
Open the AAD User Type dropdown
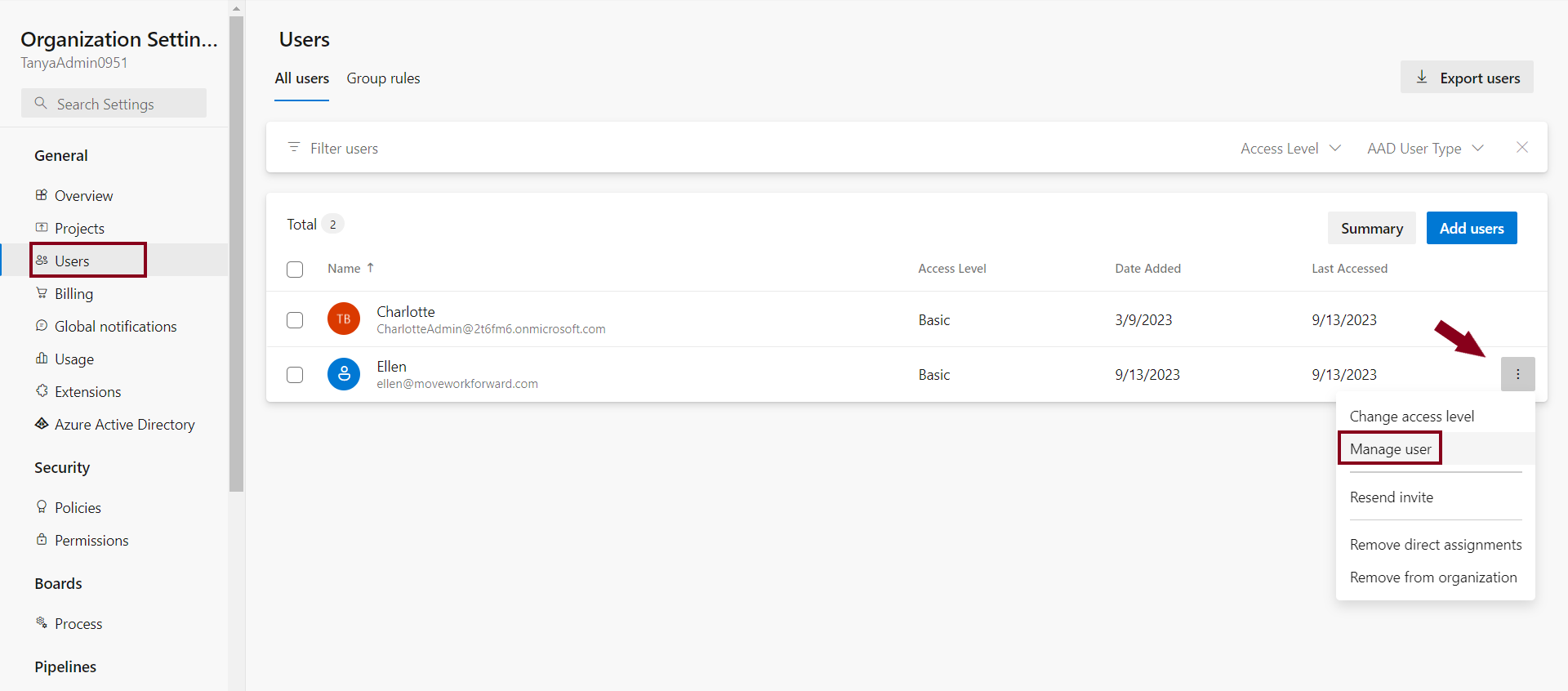point(1425,149)
